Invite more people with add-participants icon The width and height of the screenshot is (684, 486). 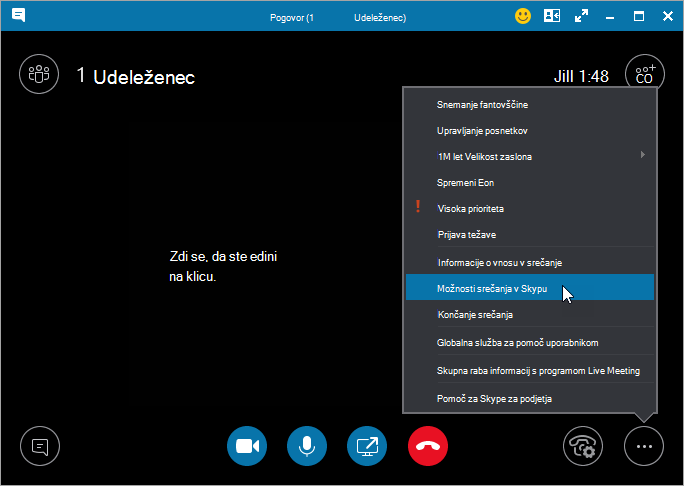pos(645,74)
